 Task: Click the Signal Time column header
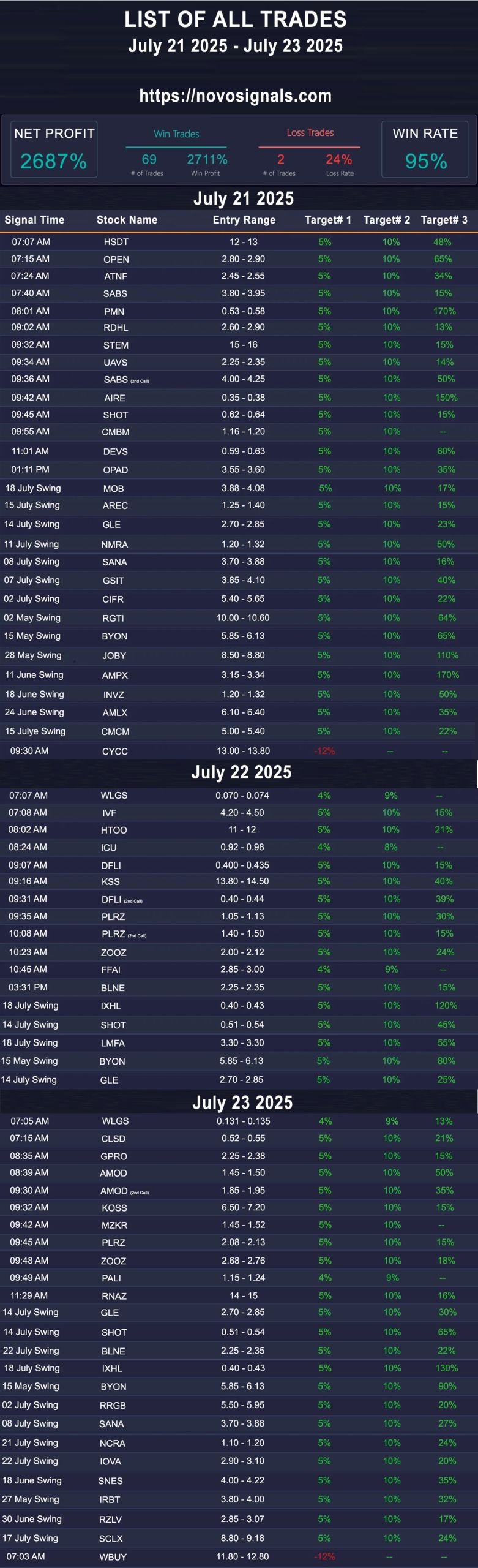click(x=34, y=220)
